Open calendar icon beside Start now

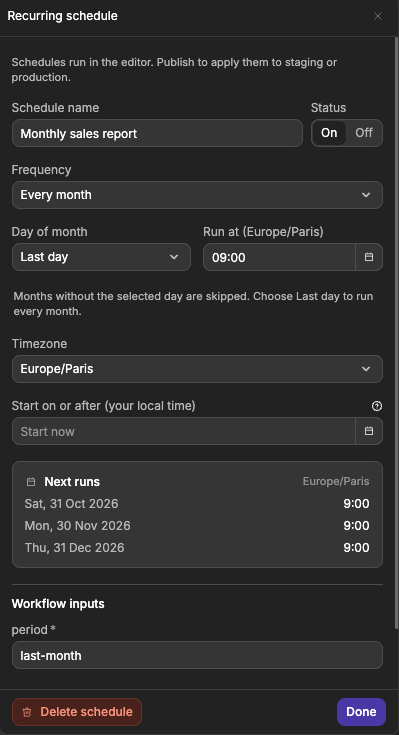tap(369, 431)
